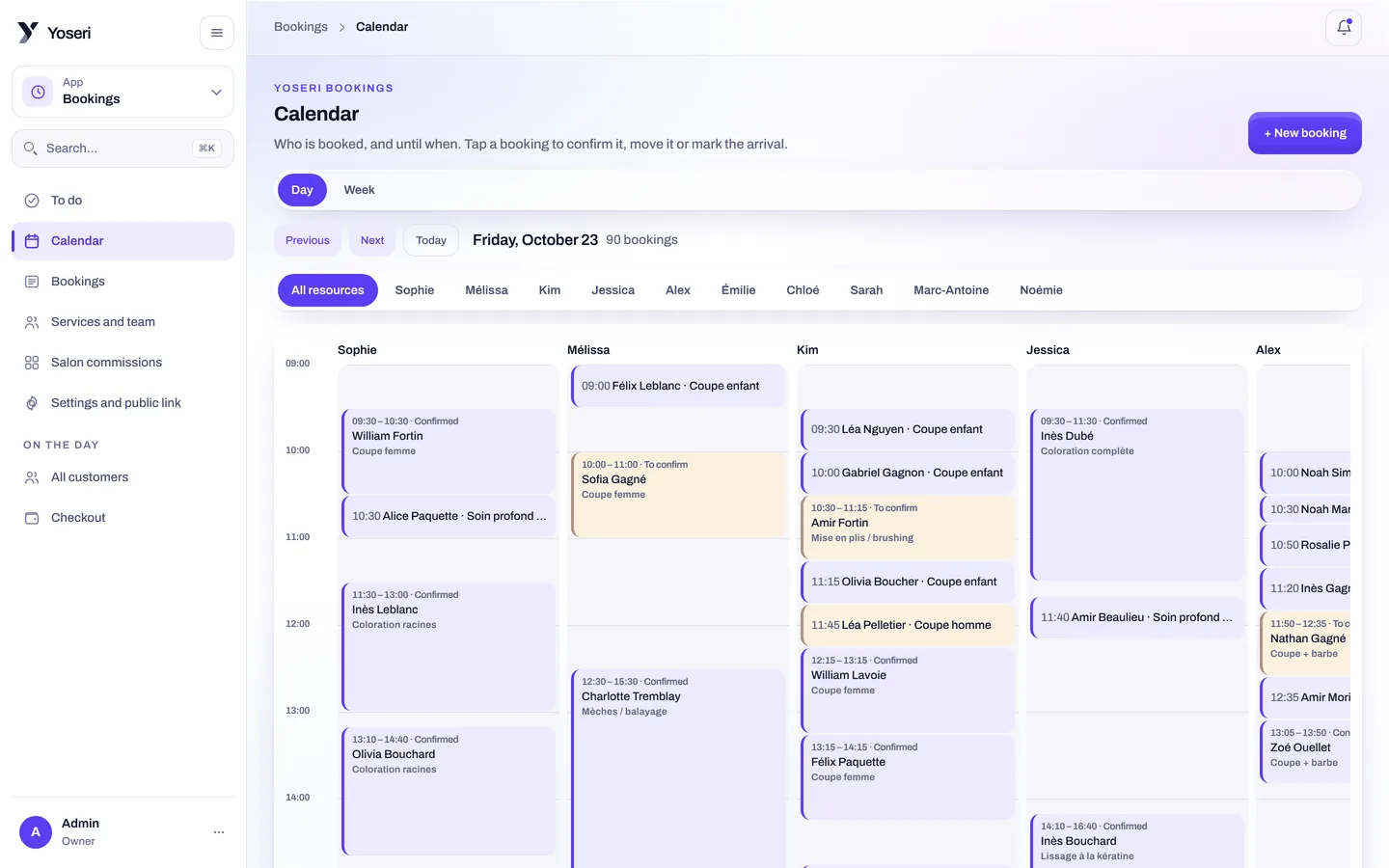
Task: Click the Yoseri logo icon
Action: [28, 33]
